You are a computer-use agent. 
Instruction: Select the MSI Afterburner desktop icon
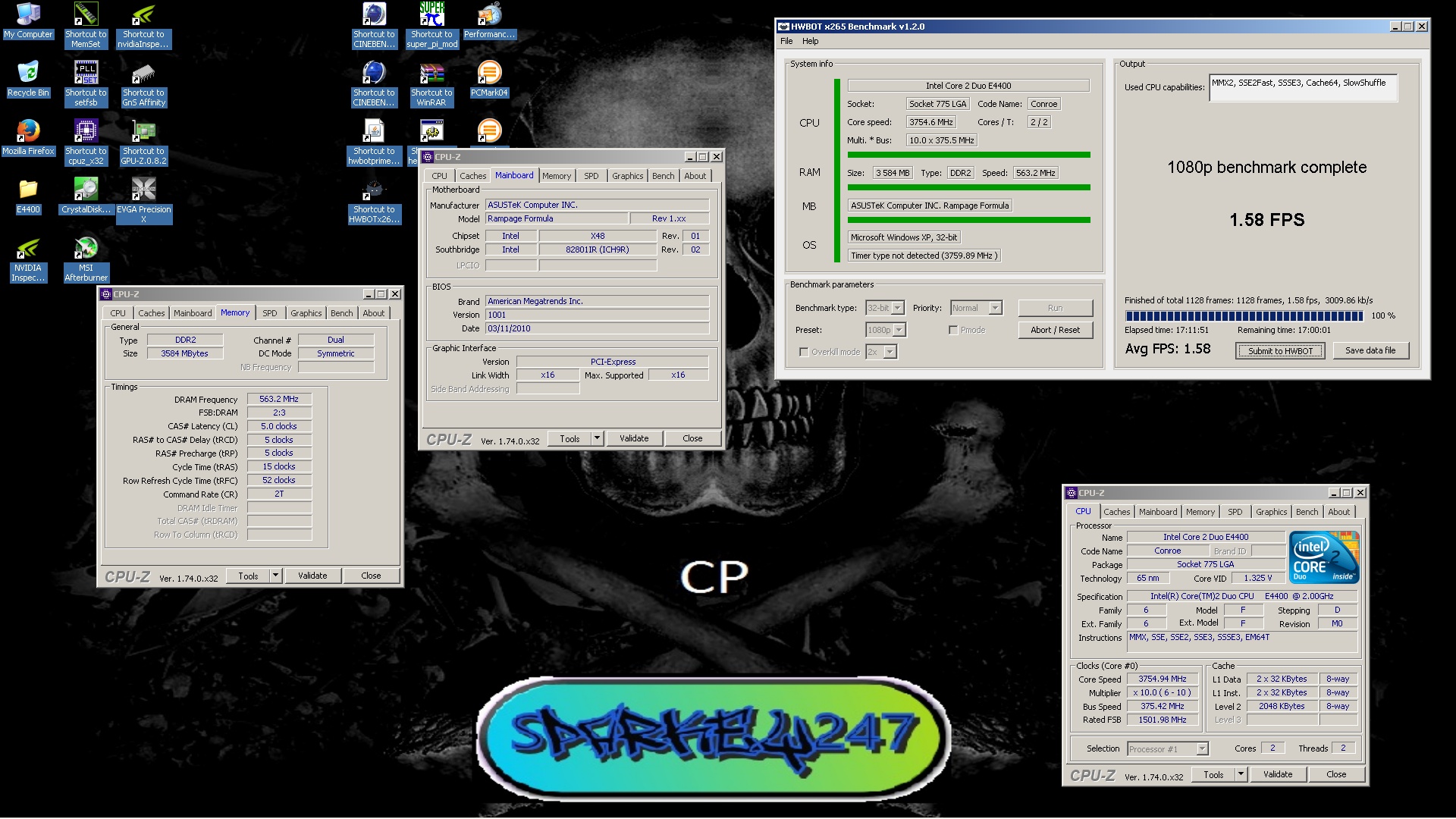click(86, 260)
